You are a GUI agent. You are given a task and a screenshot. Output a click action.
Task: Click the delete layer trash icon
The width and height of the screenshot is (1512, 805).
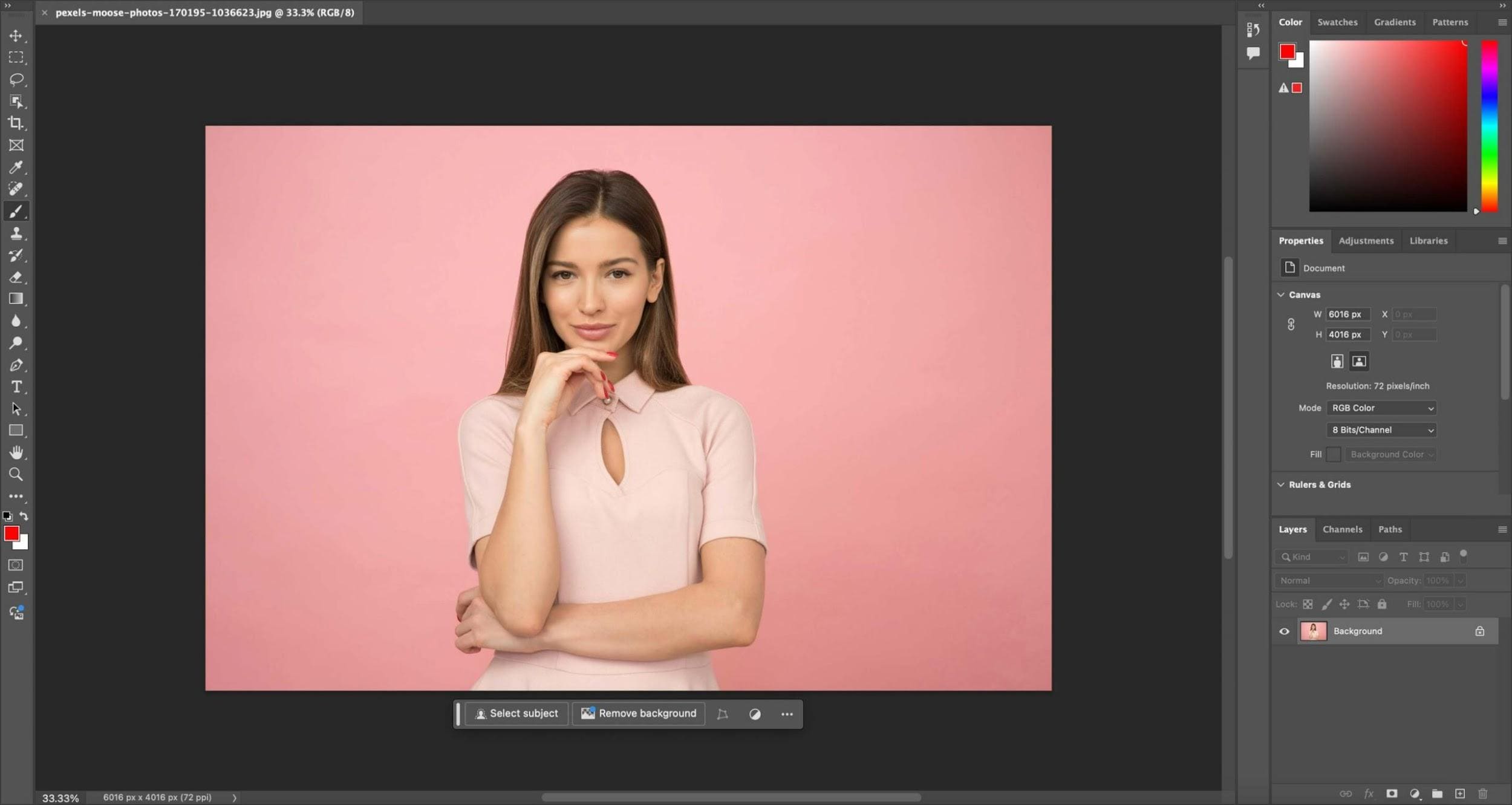[x=1482, y=794]
